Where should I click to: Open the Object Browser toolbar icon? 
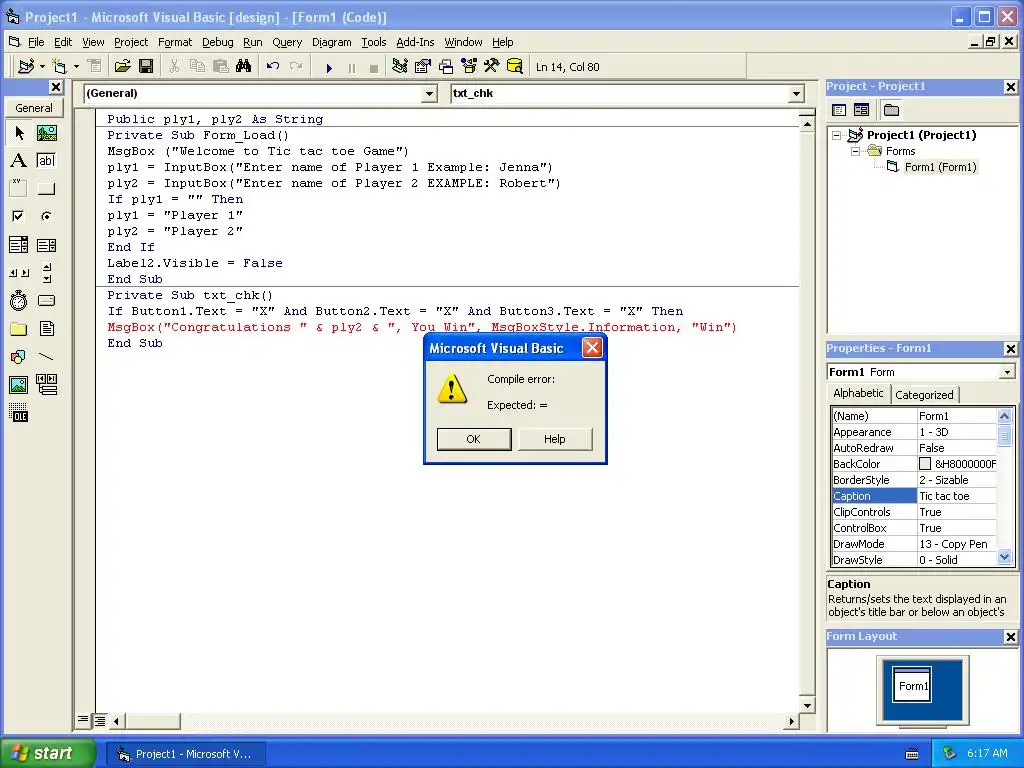469,67
